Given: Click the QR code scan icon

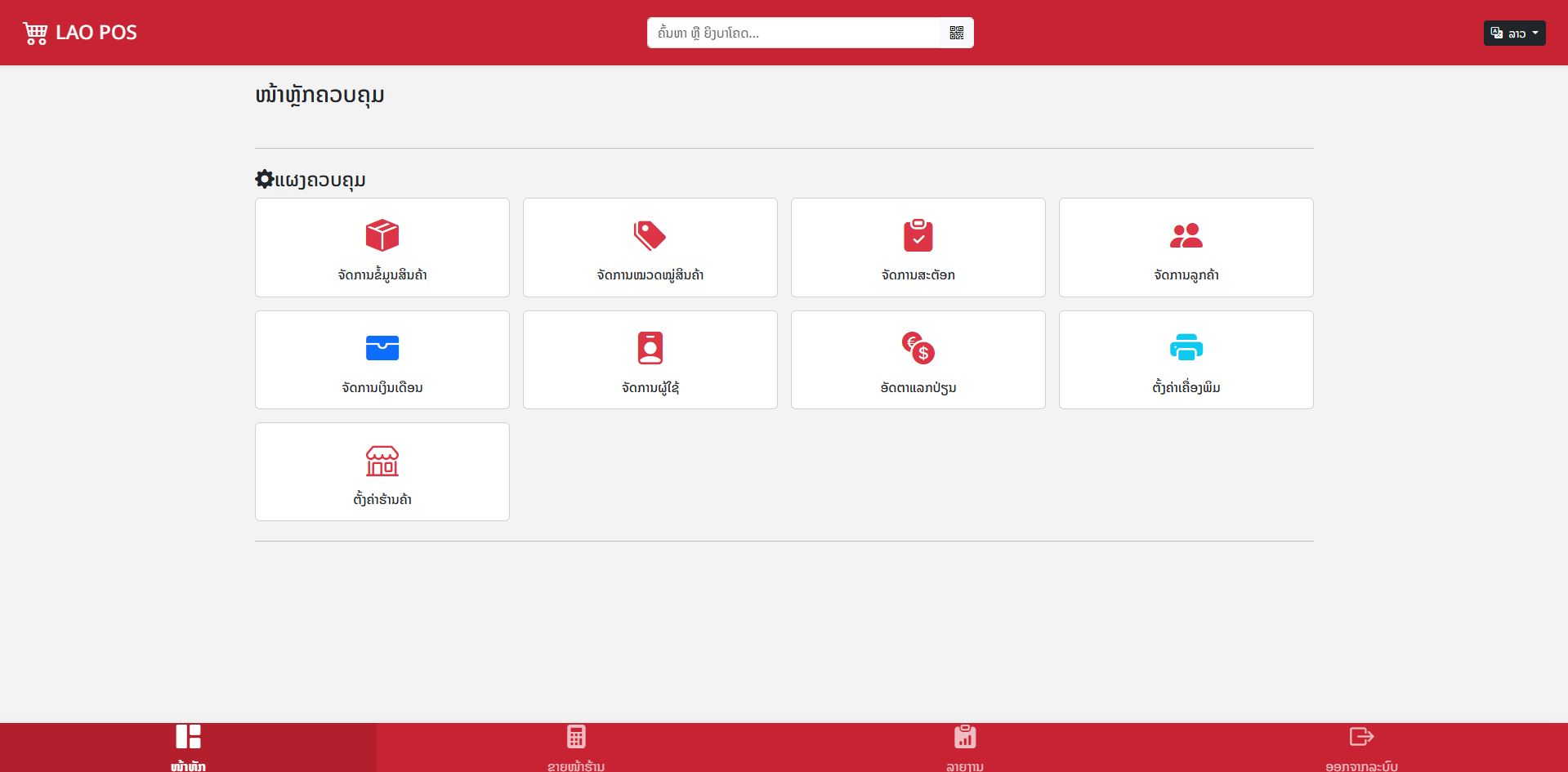Looking at the screenshot, I should (956, 33).
